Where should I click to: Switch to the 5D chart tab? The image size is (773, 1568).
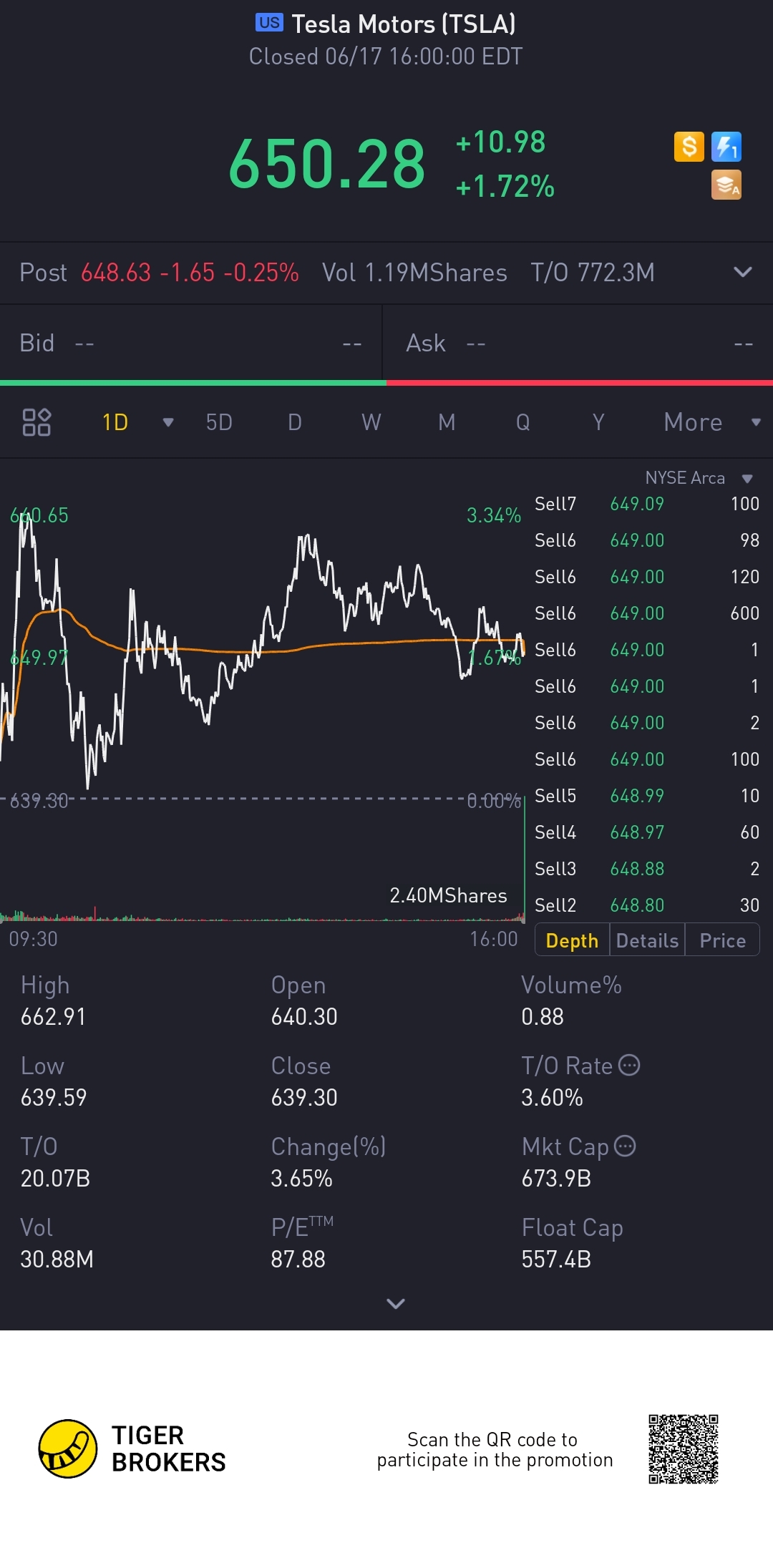219,422
